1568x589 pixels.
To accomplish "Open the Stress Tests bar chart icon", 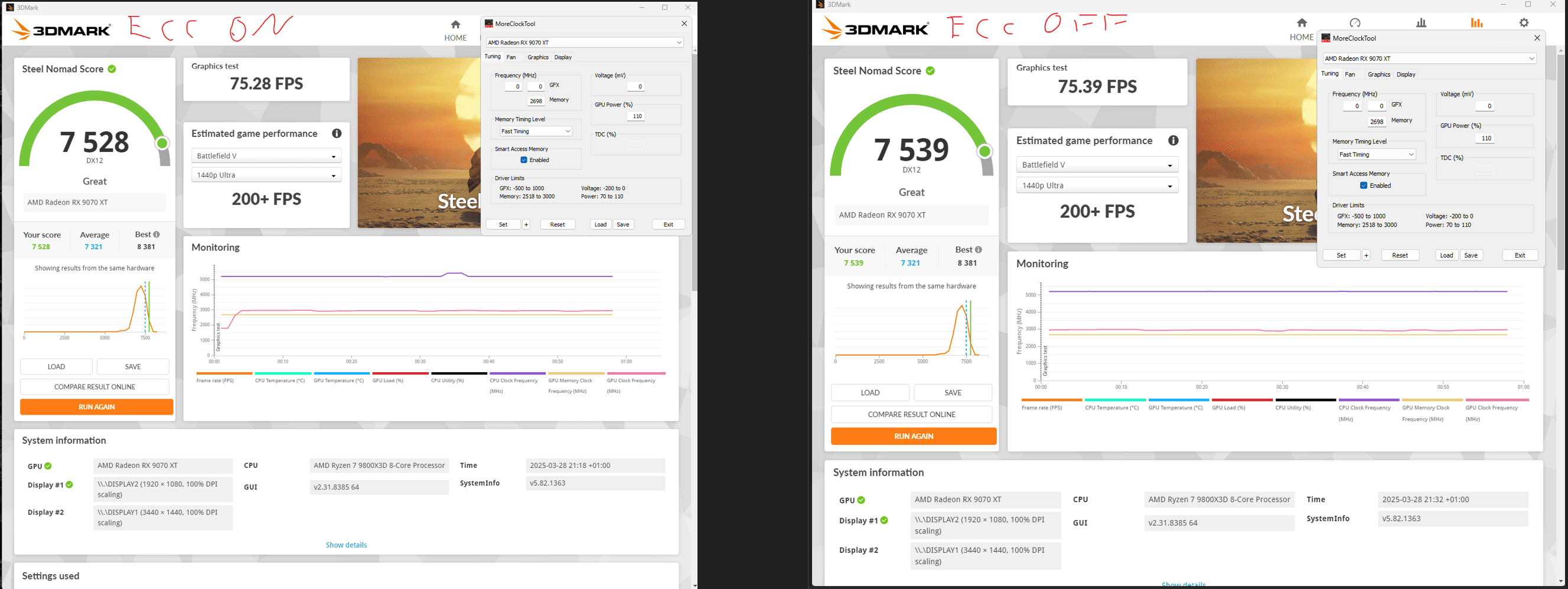I will [1422, 23].
